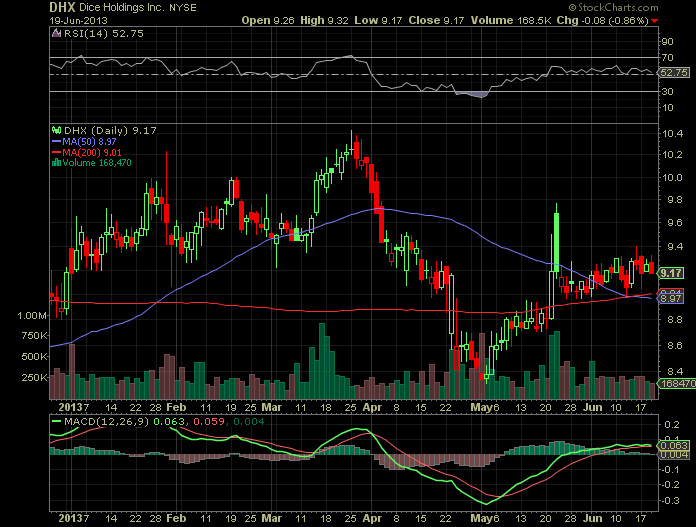Screen dimensions: 696x527
Task: Click the 0.2 label on MACD axis
Action: click(672, 425)
